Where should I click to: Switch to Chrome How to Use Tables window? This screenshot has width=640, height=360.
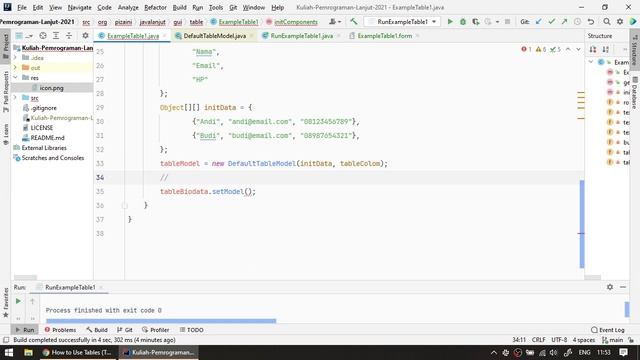click(78, 352)
